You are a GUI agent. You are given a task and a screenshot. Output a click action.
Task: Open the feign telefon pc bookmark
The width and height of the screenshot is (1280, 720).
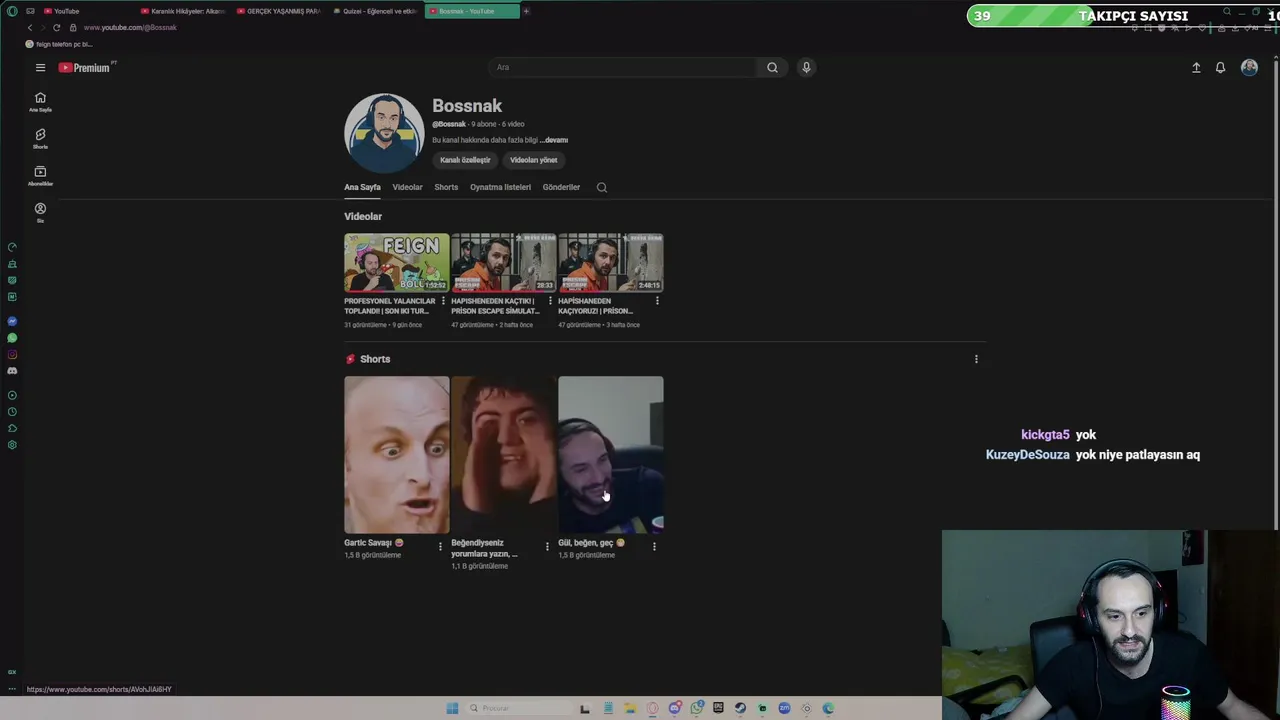click(x=59, y=44)
